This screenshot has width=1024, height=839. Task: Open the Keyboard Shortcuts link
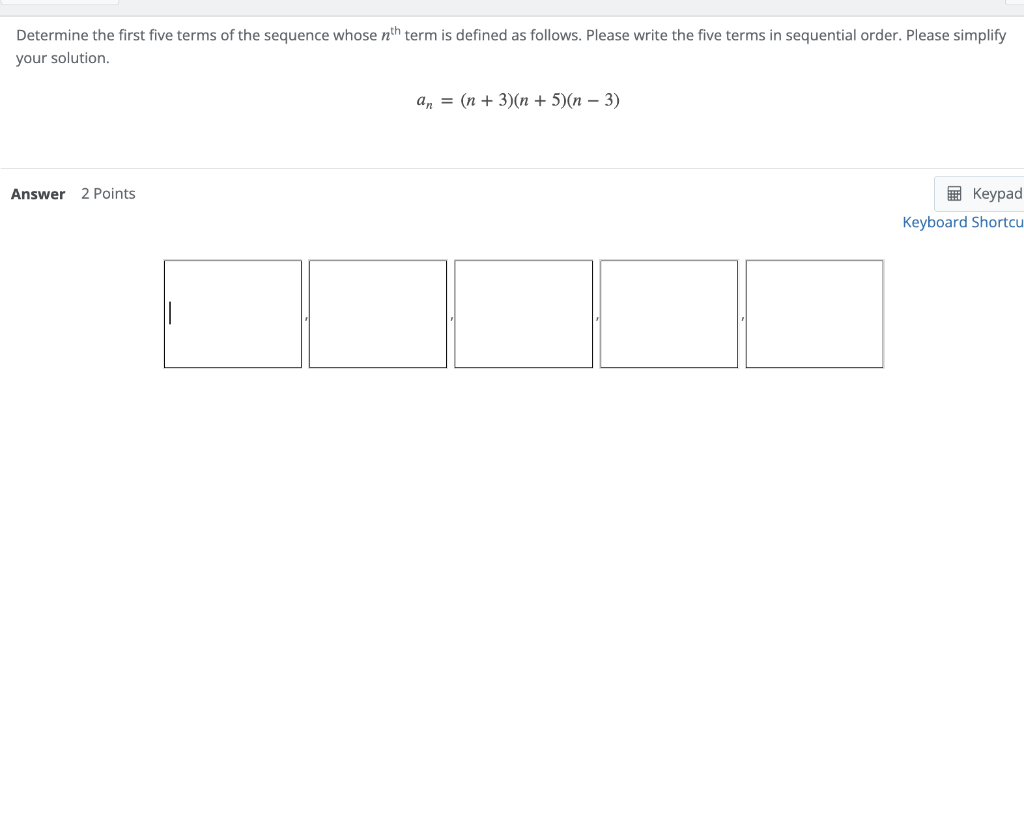pos(962,221)
